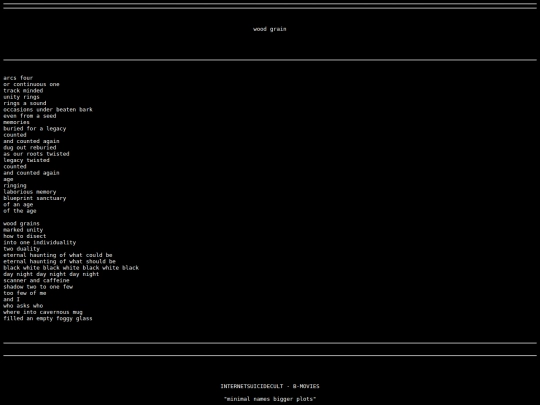Click the line 'marked unity'
Screen dimensions: 540x405
pyautogui.click(x=23, y=230)
